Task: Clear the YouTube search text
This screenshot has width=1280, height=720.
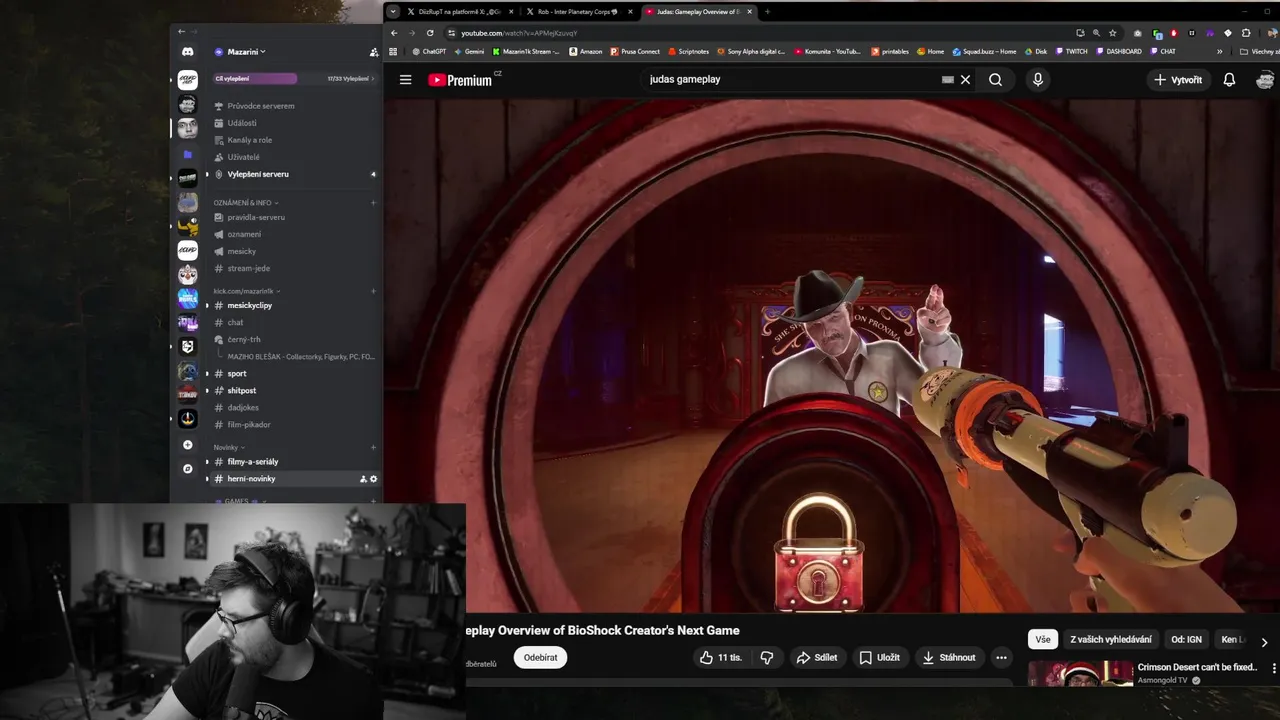Action: [x=965, y=80]
